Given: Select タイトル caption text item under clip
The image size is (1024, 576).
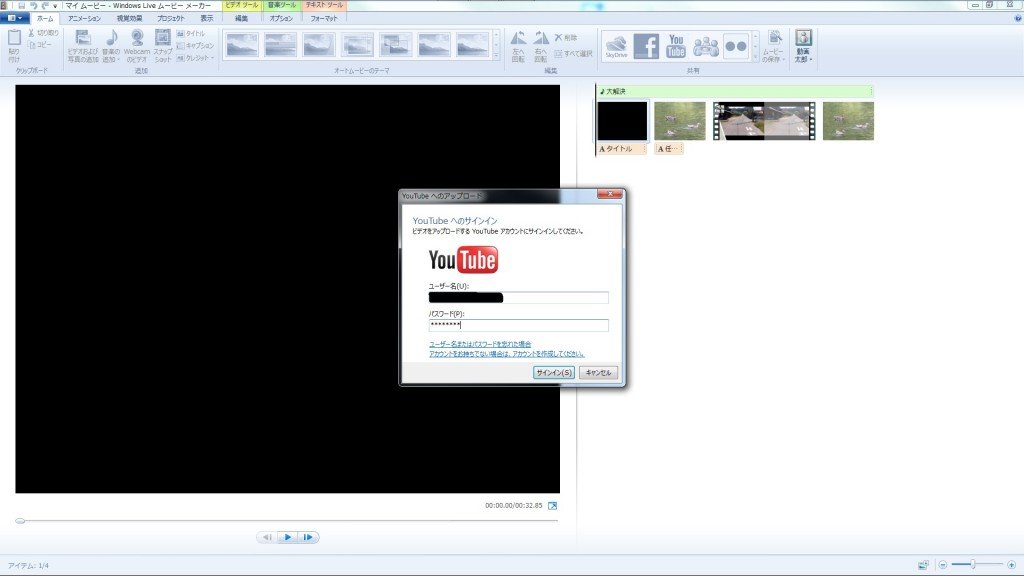Looking at the screenshot, I should pos(622,149).
